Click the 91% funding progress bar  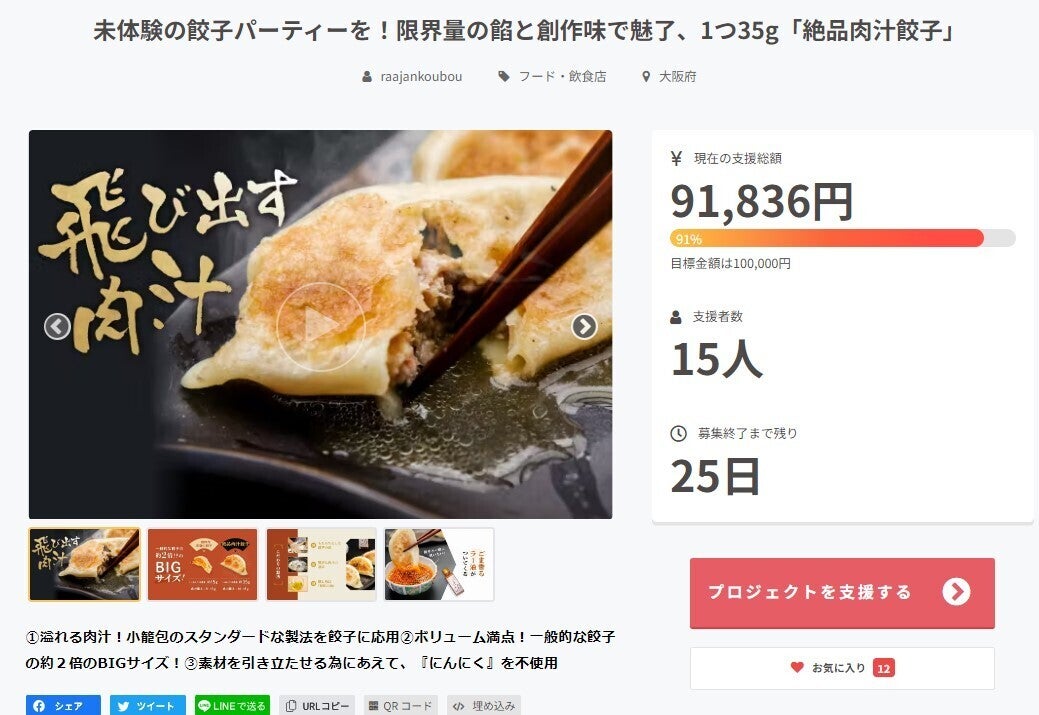coord(842,238)
